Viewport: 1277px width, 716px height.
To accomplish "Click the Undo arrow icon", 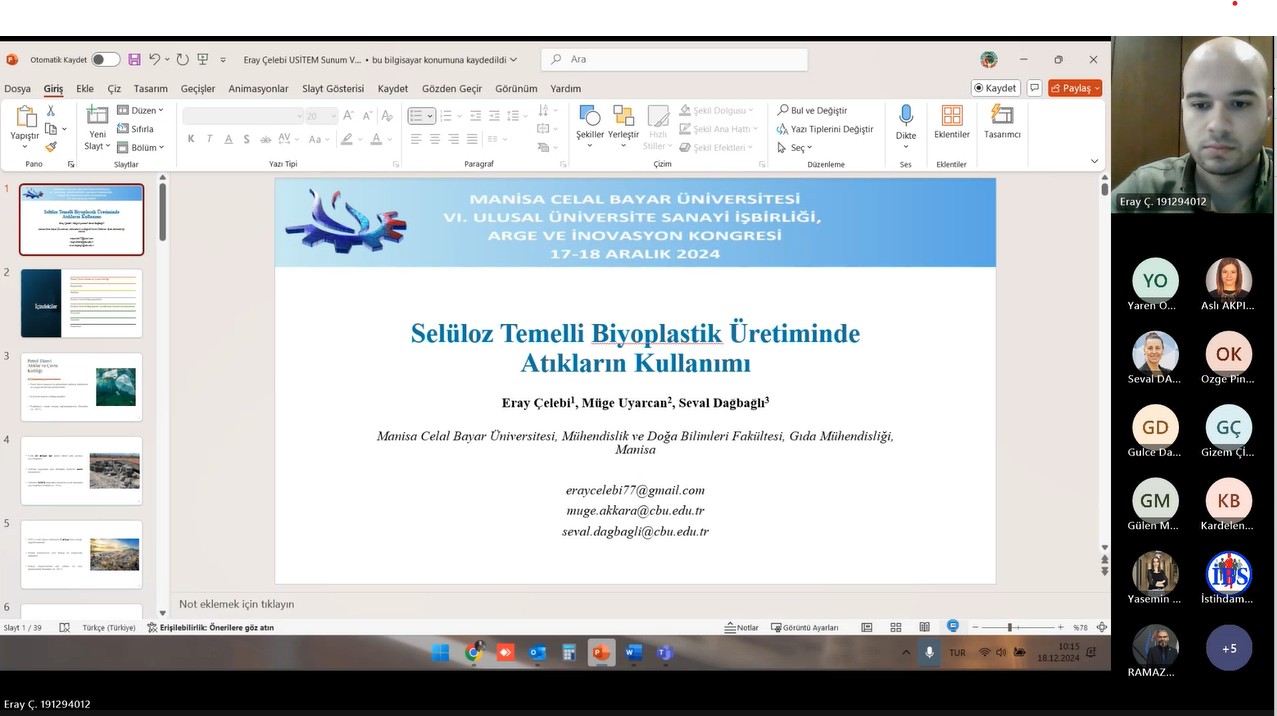I will coord(155,60).
